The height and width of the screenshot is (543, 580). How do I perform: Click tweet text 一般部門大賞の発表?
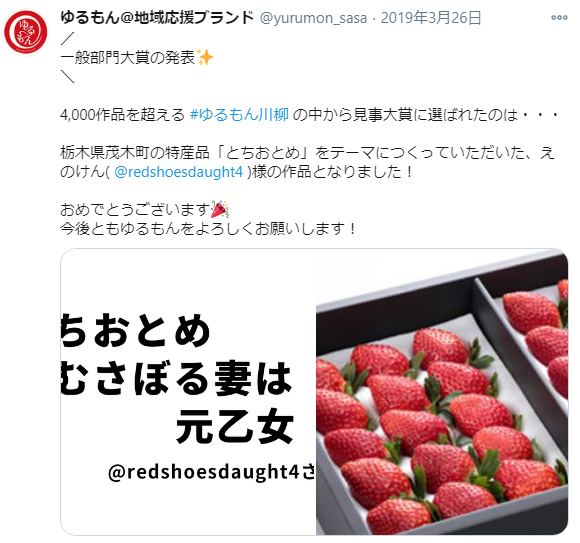point(128,58)
